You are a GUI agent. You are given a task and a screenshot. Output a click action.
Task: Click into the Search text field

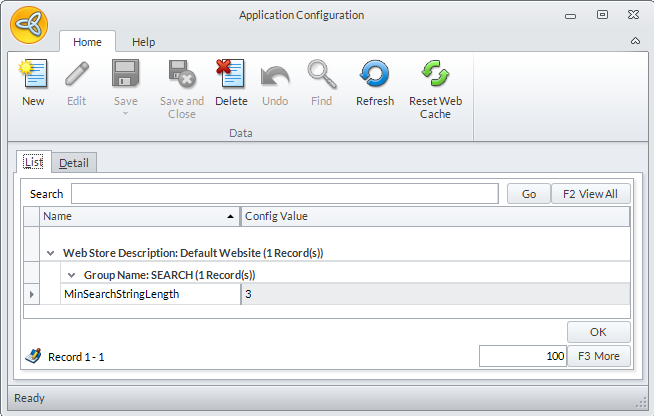284,194
